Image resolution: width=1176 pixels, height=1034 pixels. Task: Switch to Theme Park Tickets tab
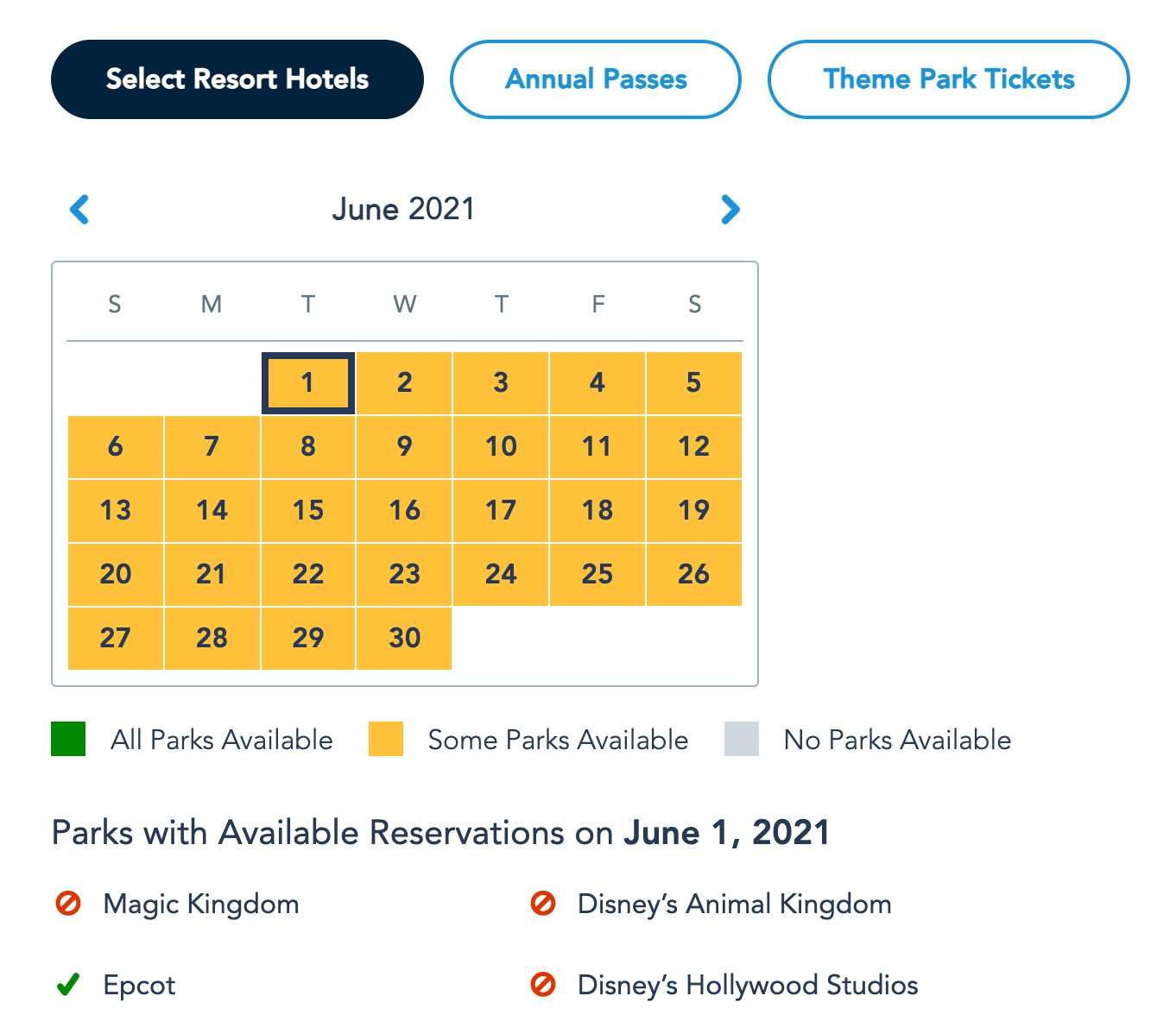click(x=948, y=79)
